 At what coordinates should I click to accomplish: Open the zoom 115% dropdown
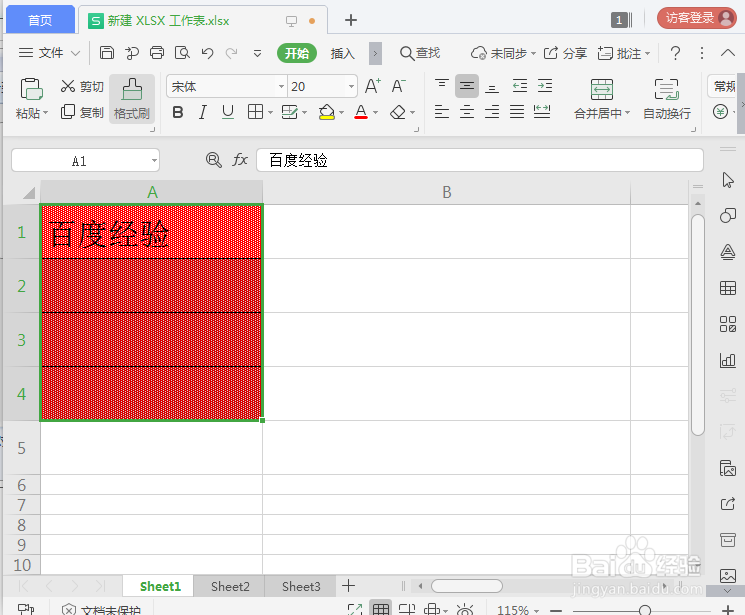(536, 610)
